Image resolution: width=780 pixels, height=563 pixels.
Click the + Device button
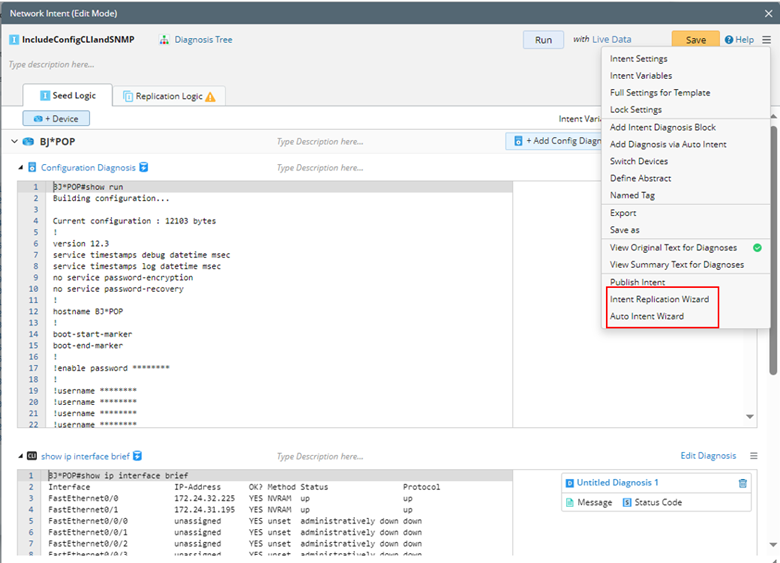coord(56,119)
